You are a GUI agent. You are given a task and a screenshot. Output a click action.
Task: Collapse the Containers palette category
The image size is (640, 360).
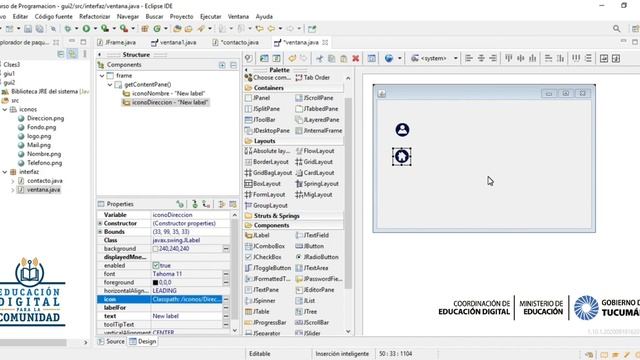269,88
